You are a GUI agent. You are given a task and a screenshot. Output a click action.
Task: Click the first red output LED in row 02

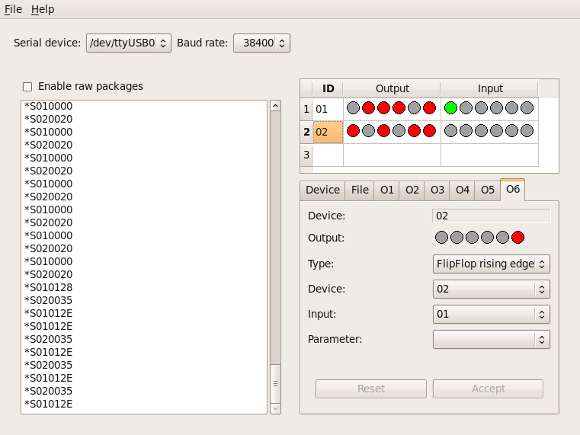tap(353, 131)
